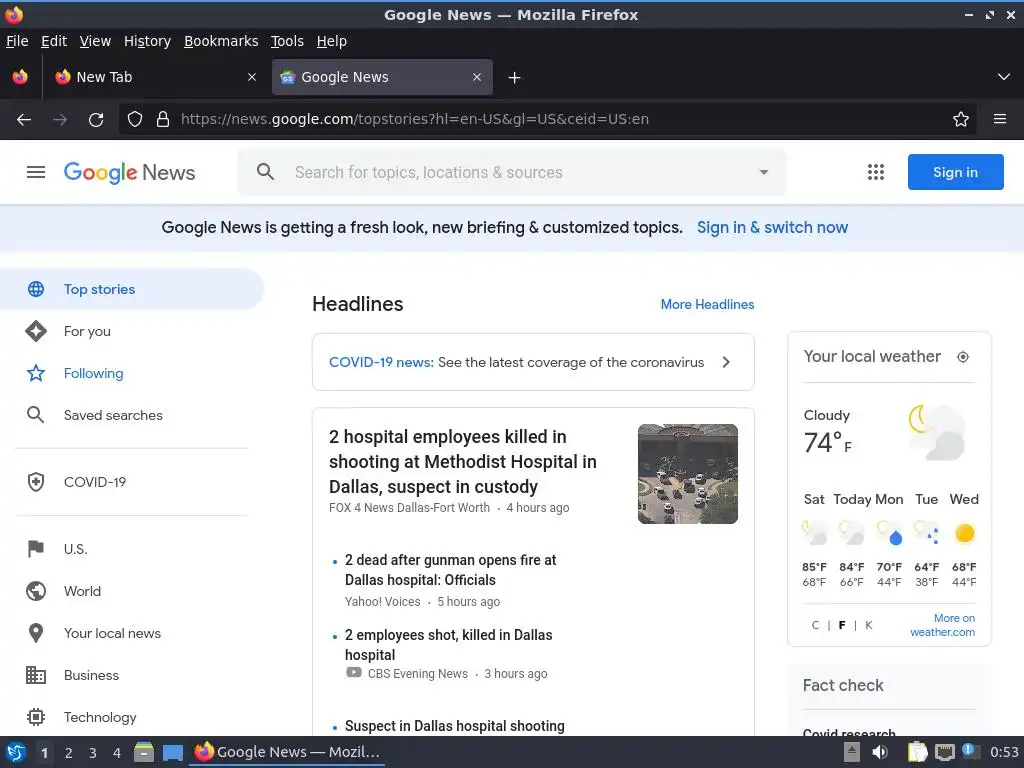The image size is (1024, 768).
Task: Click the Following star icon
Action: coord(36,374)
